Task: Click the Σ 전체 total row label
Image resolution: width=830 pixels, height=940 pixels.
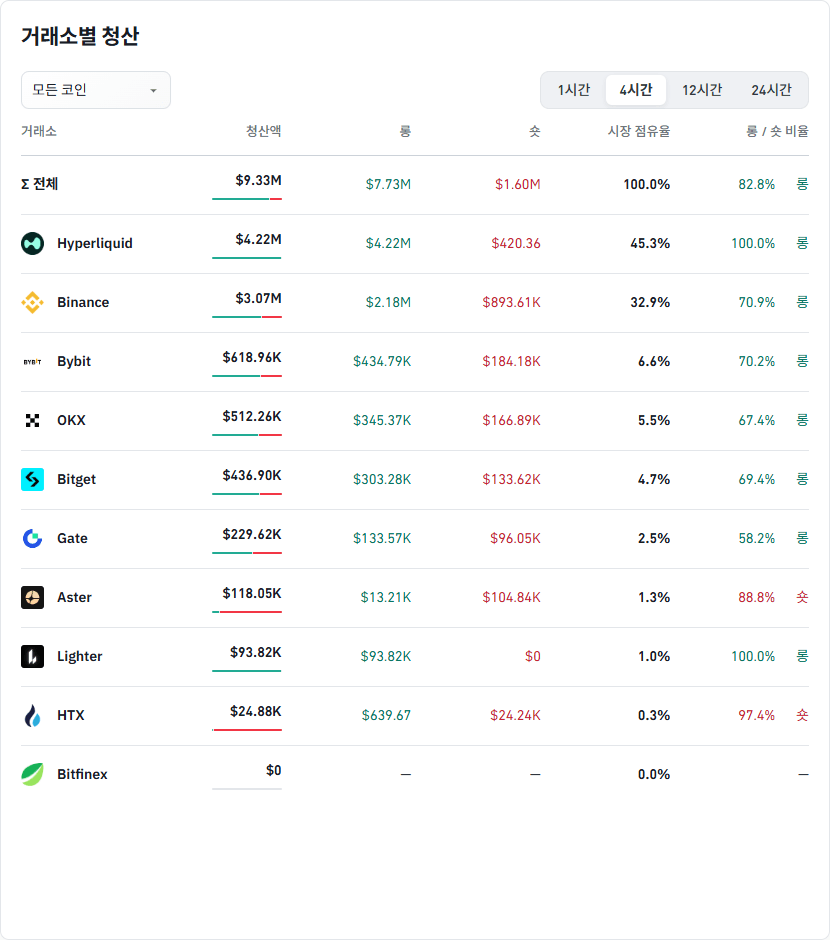Action: 40,184
